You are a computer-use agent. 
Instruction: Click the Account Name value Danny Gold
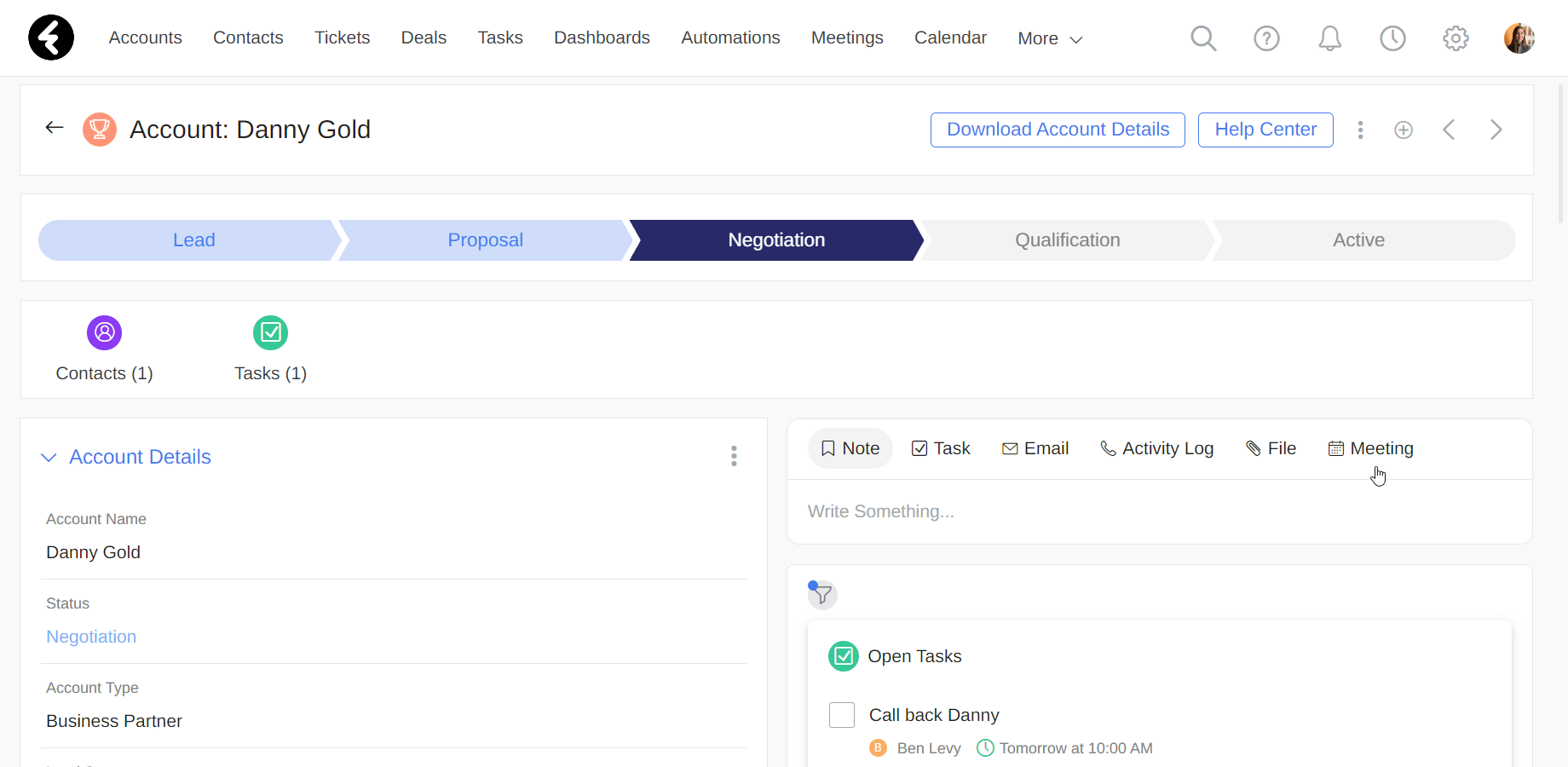click(94, 552)
